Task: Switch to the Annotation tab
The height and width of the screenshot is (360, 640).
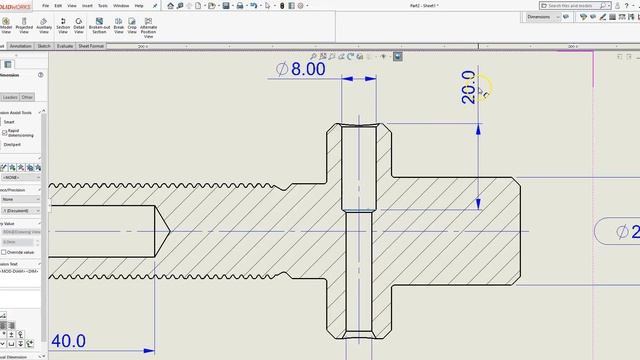Action: click(20, 46)
